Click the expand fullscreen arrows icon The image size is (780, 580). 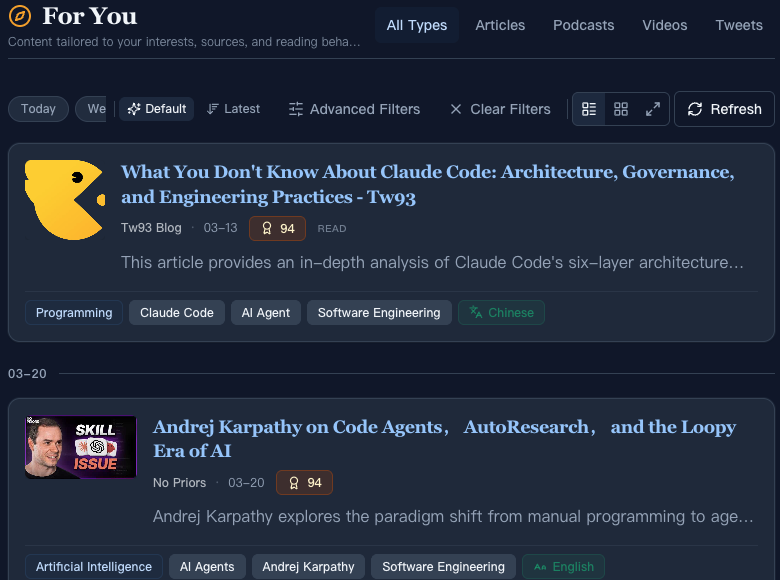click(x=653, y=109)
